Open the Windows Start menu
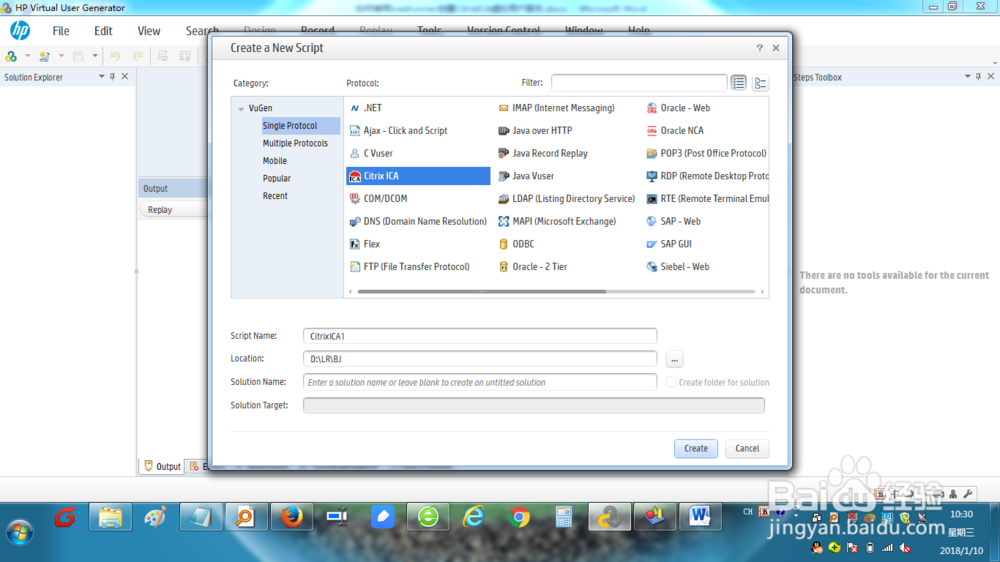The image size is (1000, 562). point(20,533)
